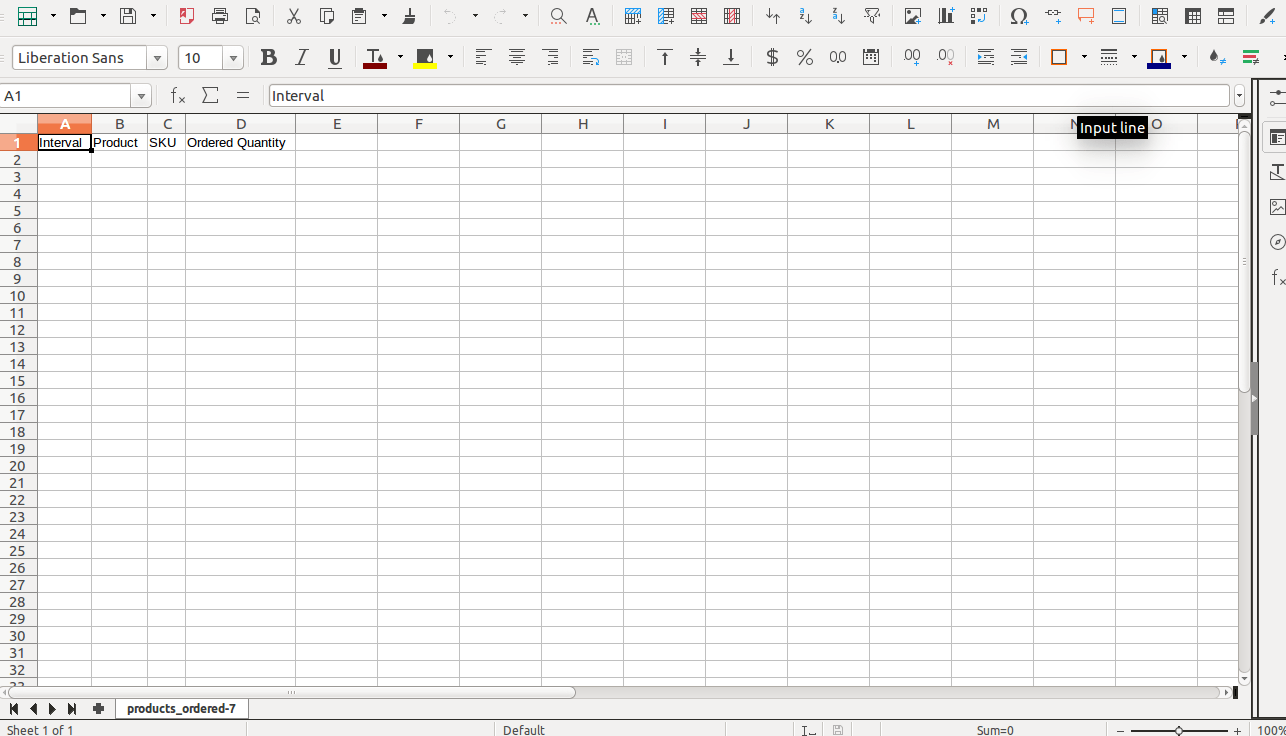Viewport: 1286px width, 736px height.
Task: Select the column D header
Action: (x=241, y=124)
